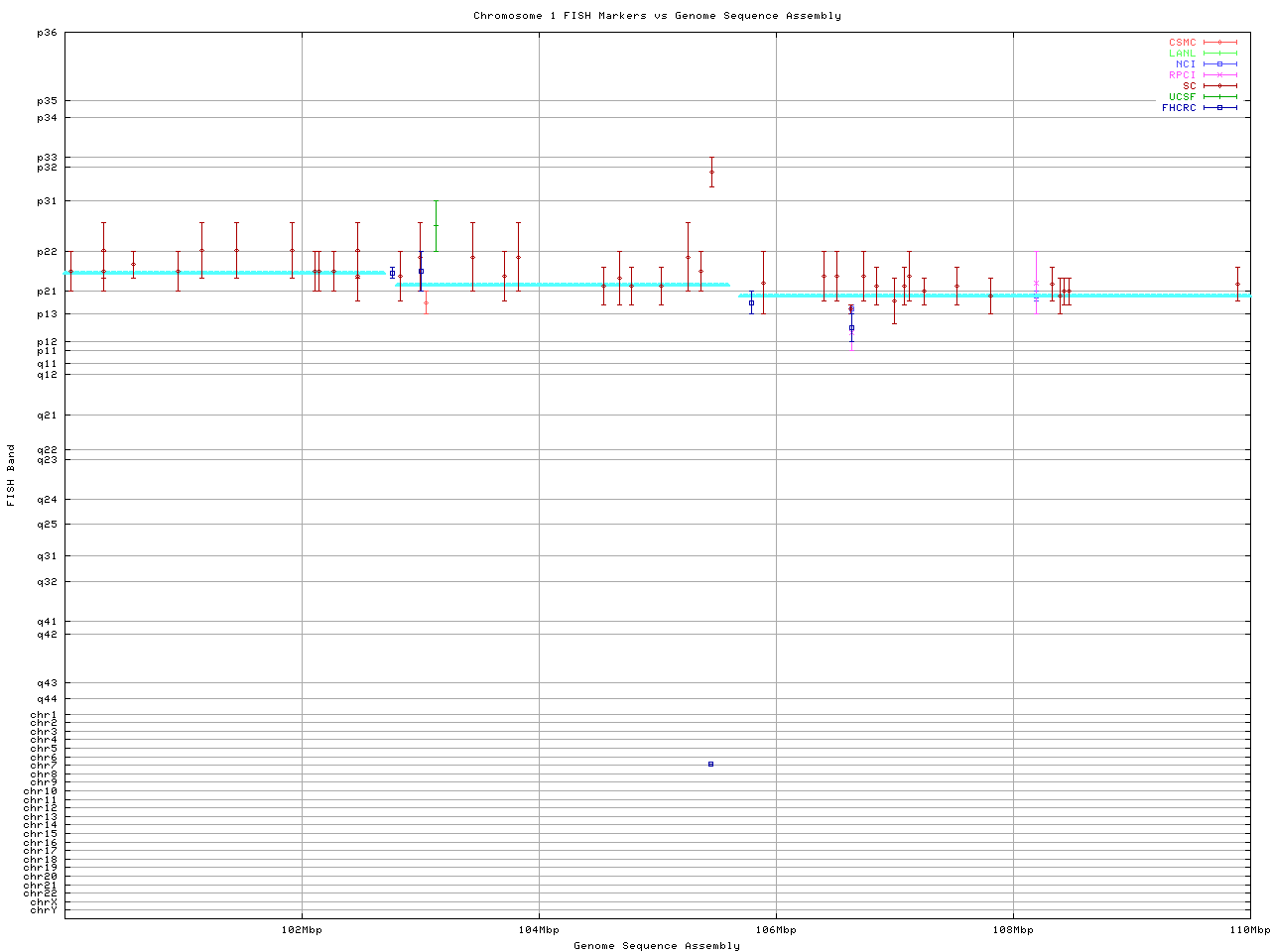Image resolution: width=1270 pixels, height=952 pixels.
Task: Click the UCSF legend label
Action: pyautogui.click(x=1182, y=97)
